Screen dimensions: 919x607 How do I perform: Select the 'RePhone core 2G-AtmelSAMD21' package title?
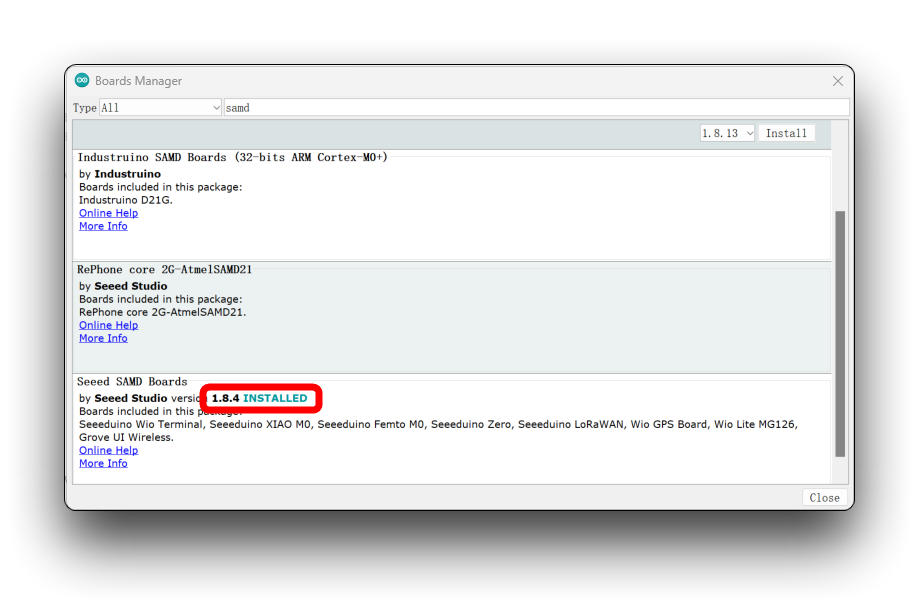(x=164, y=270)
